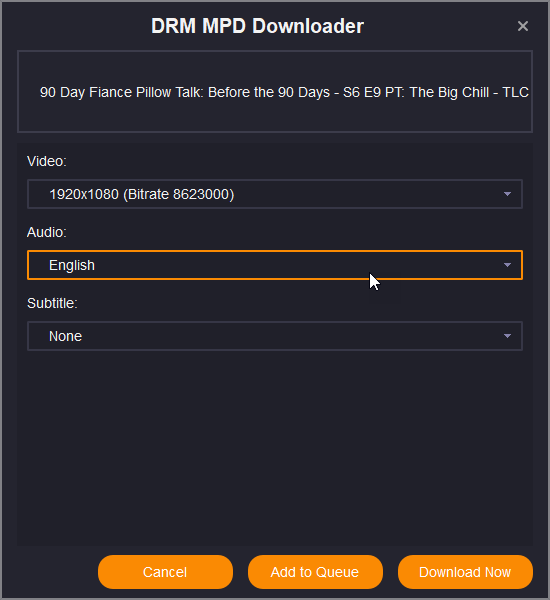Screen dimensions: 550x600
Task: Click the None subtitle selection text
Action: 65,336
